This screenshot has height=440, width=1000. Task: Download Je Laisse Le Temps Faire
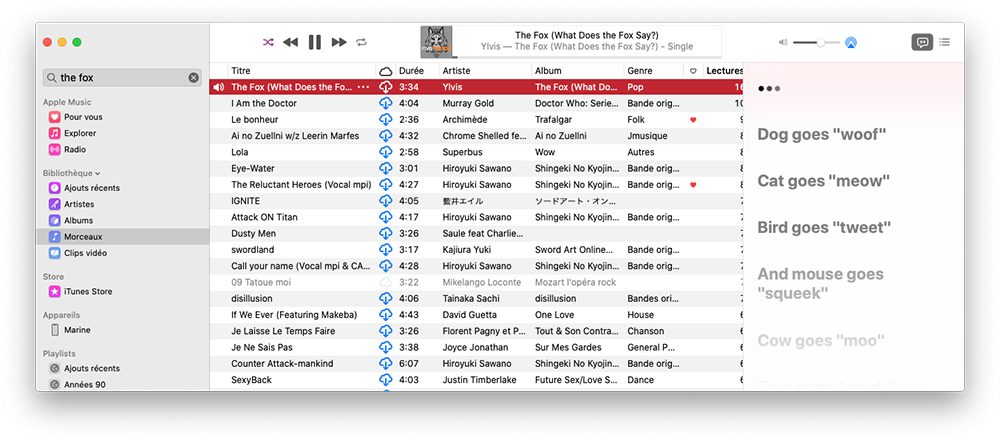pyautogui.click(x=385, y=331)
